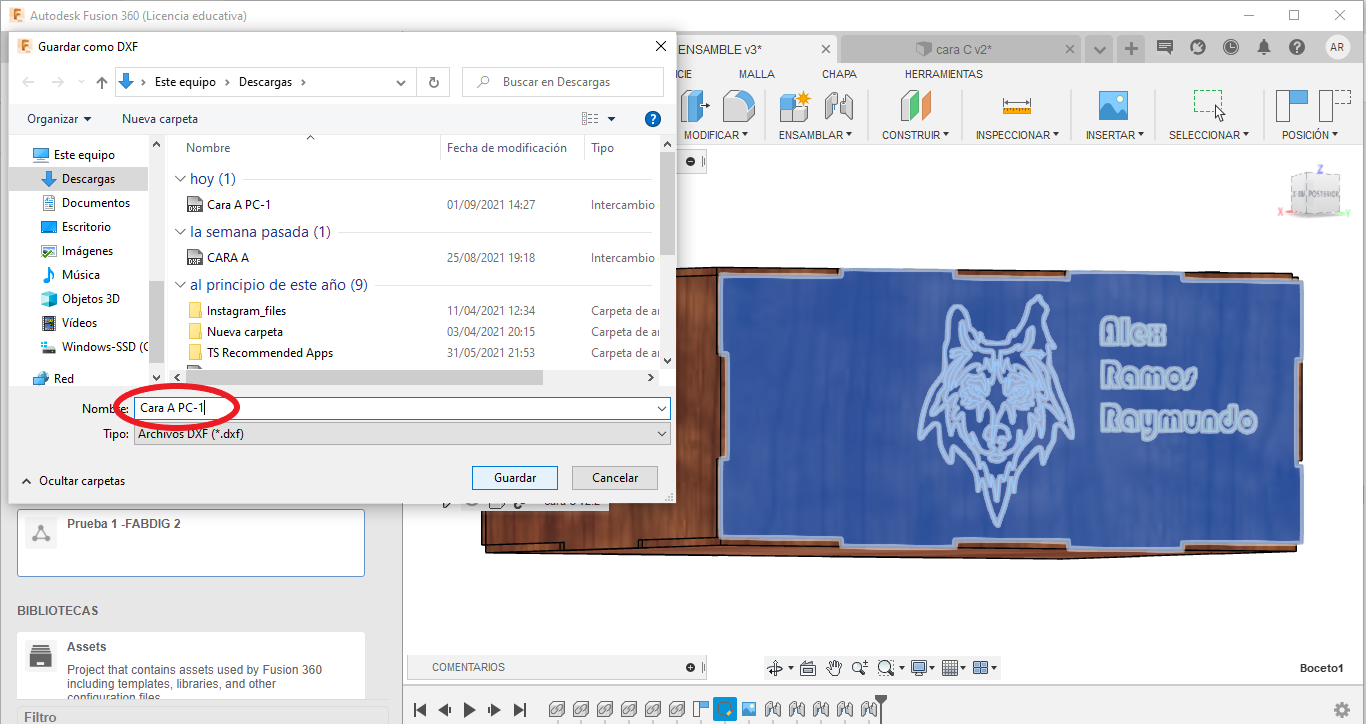Open the Nombre filename history dropdown arrow

661,408
